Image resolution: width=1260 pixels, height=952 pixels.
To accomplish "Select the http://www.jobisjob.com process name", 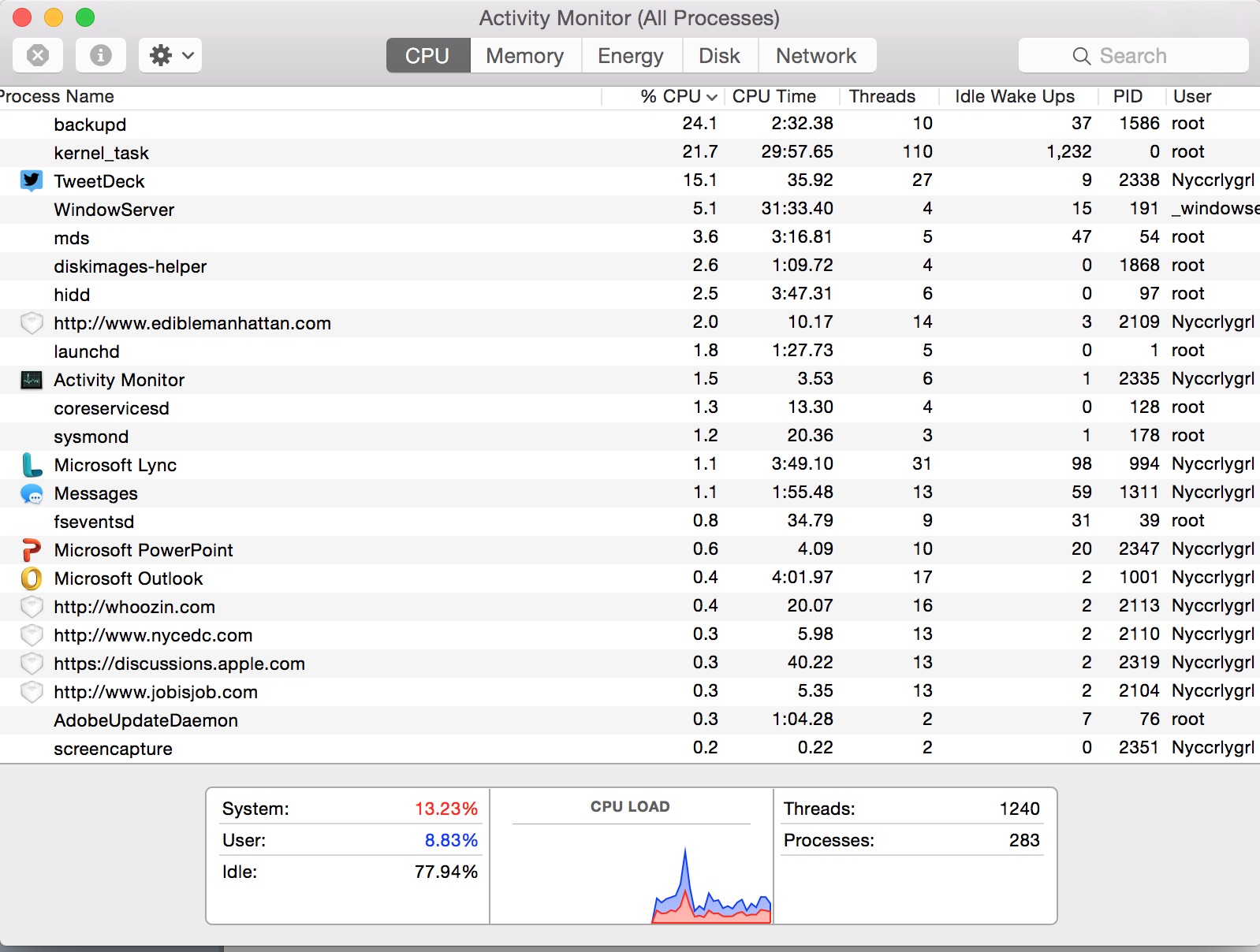I will [156, 692].
